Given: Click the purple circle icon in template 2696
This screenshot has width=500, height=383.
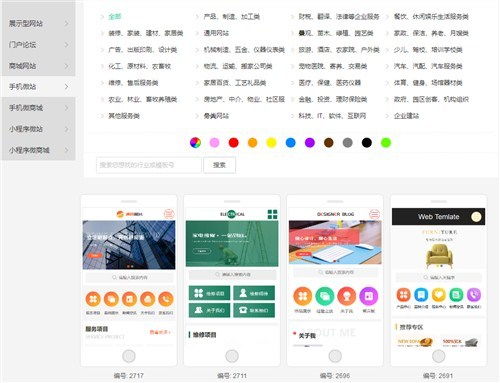Looking at the screenshot, I should tap(369, 296).
